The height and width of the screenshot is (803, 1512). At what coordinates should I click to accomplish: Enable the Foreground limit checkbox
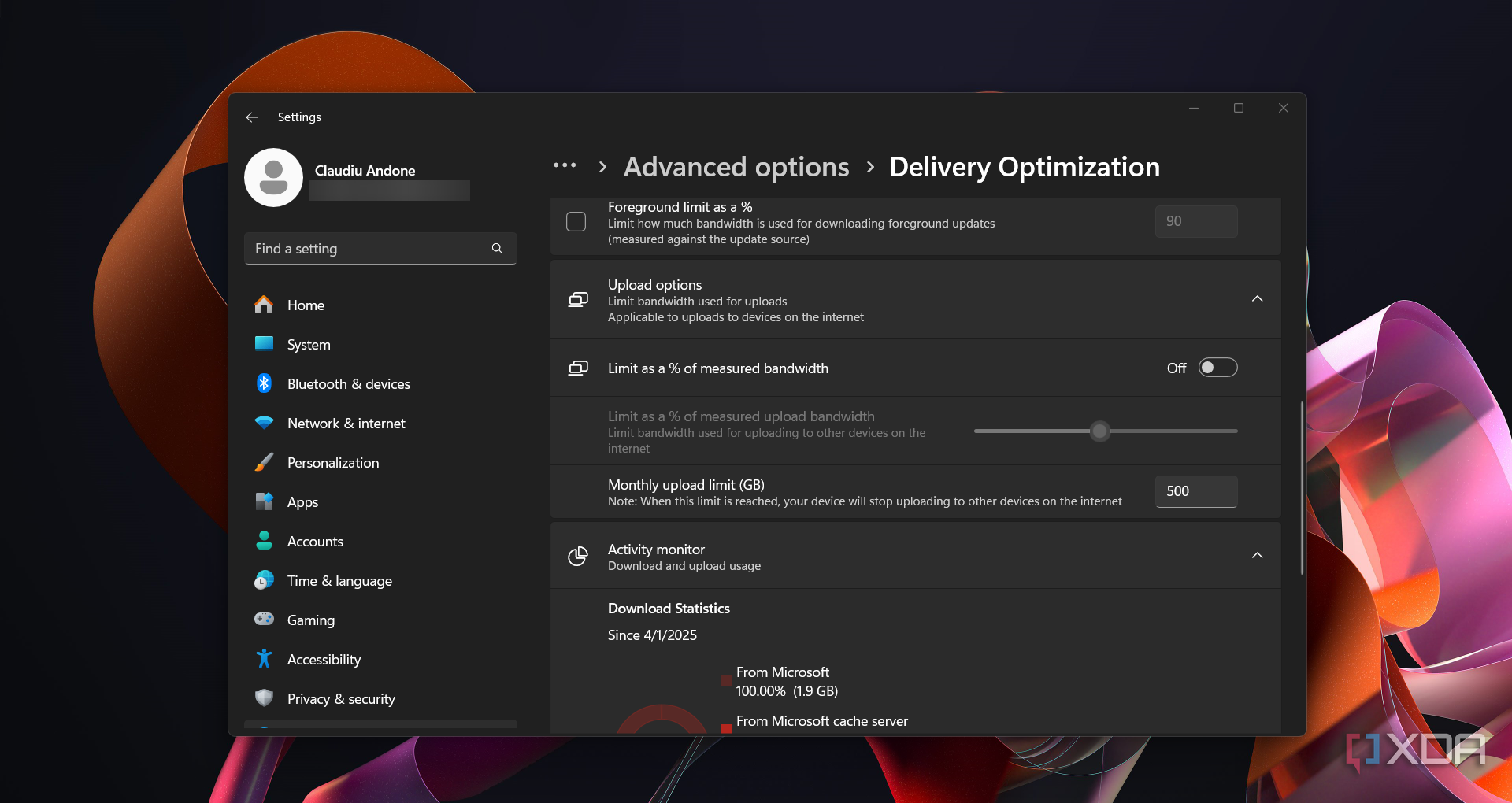point(576,222)
